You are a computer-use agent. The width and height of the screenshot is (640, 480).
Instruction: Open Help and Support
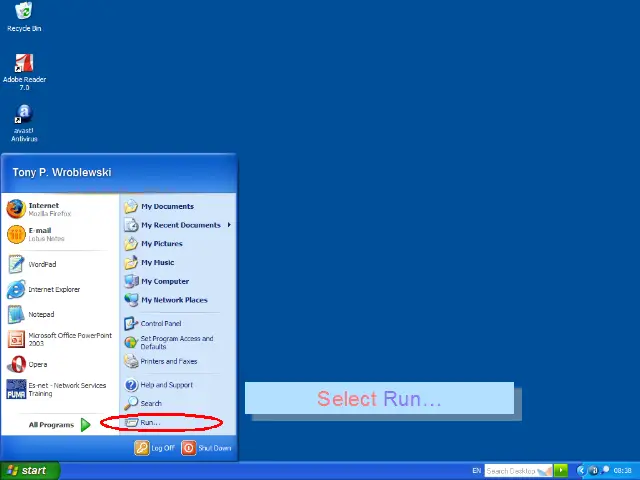166,385
